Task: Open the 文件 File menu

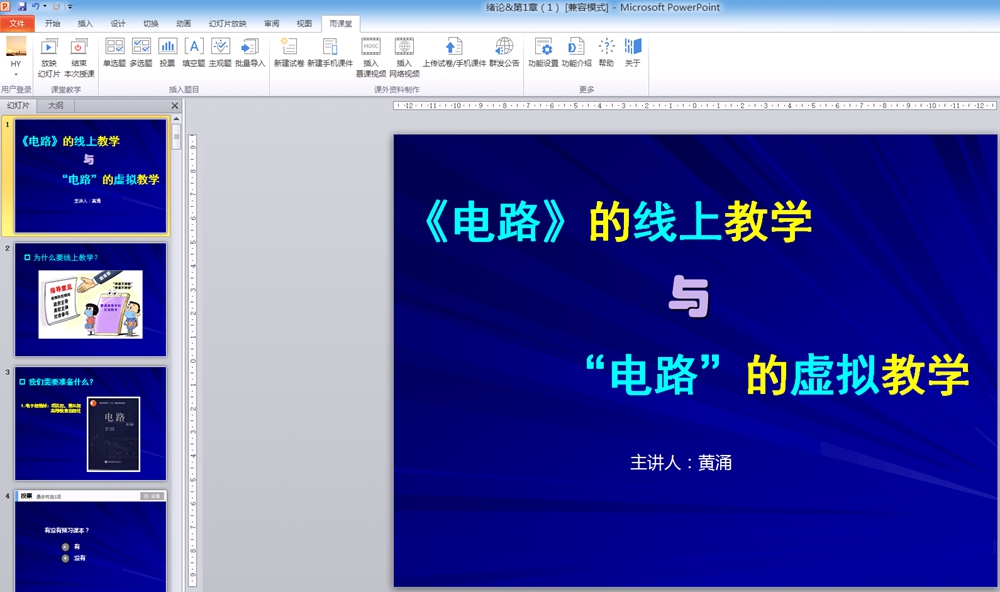Action: pyautogui.click(x=17, y=23)
